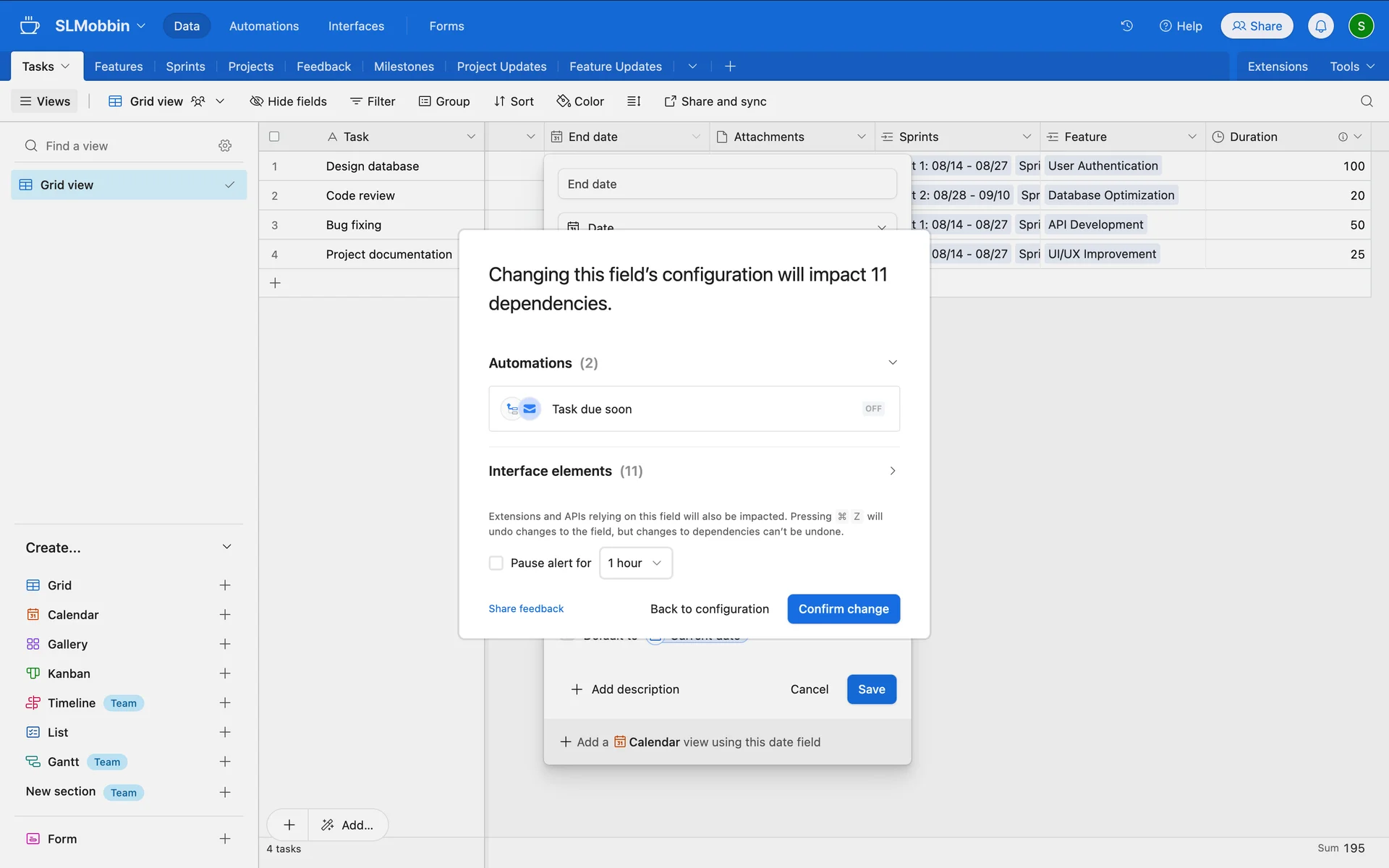Click Confirm change button
1389x868 pixels.
coord(843,609)
